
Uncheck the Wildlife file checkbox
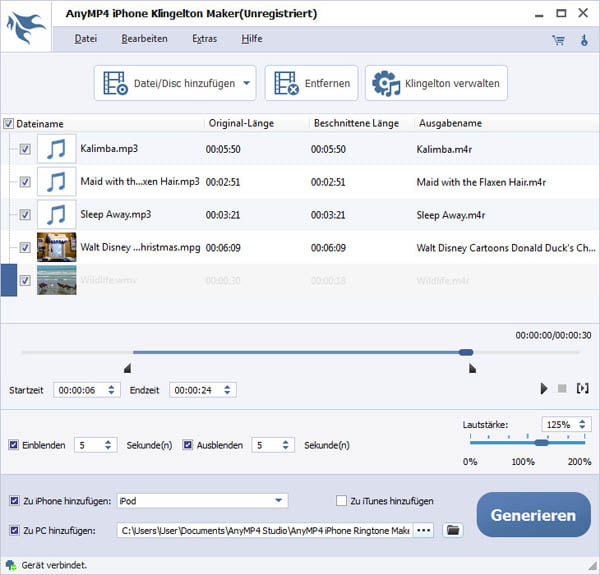coord(25,280)
